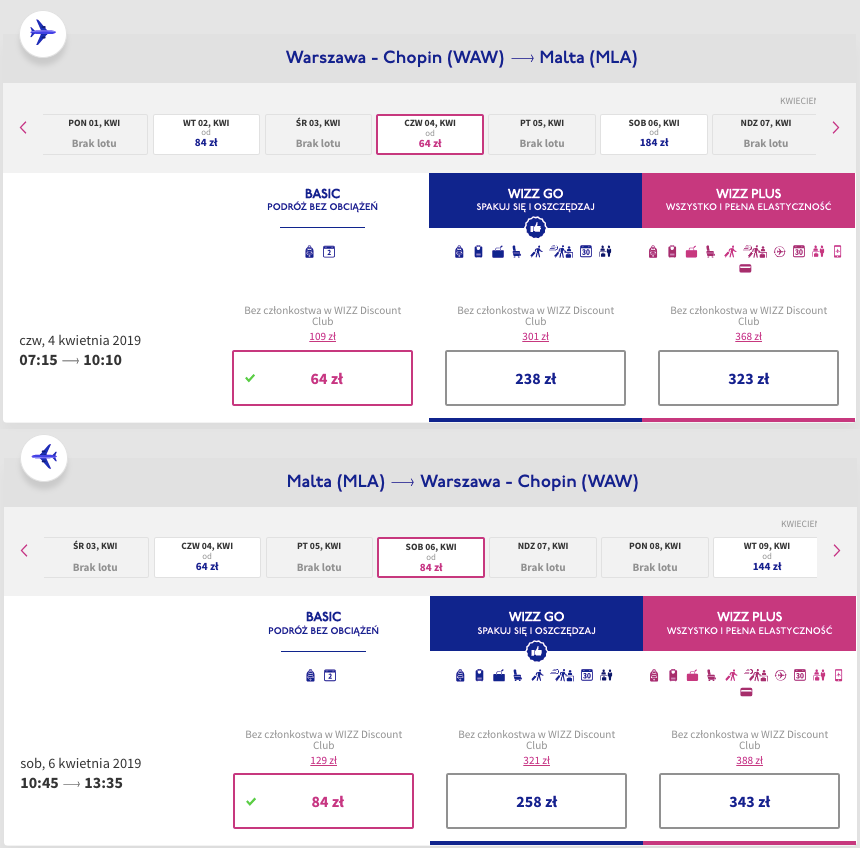
Task: Click outbound BASIC column header
Action: [x=322, y=200]
